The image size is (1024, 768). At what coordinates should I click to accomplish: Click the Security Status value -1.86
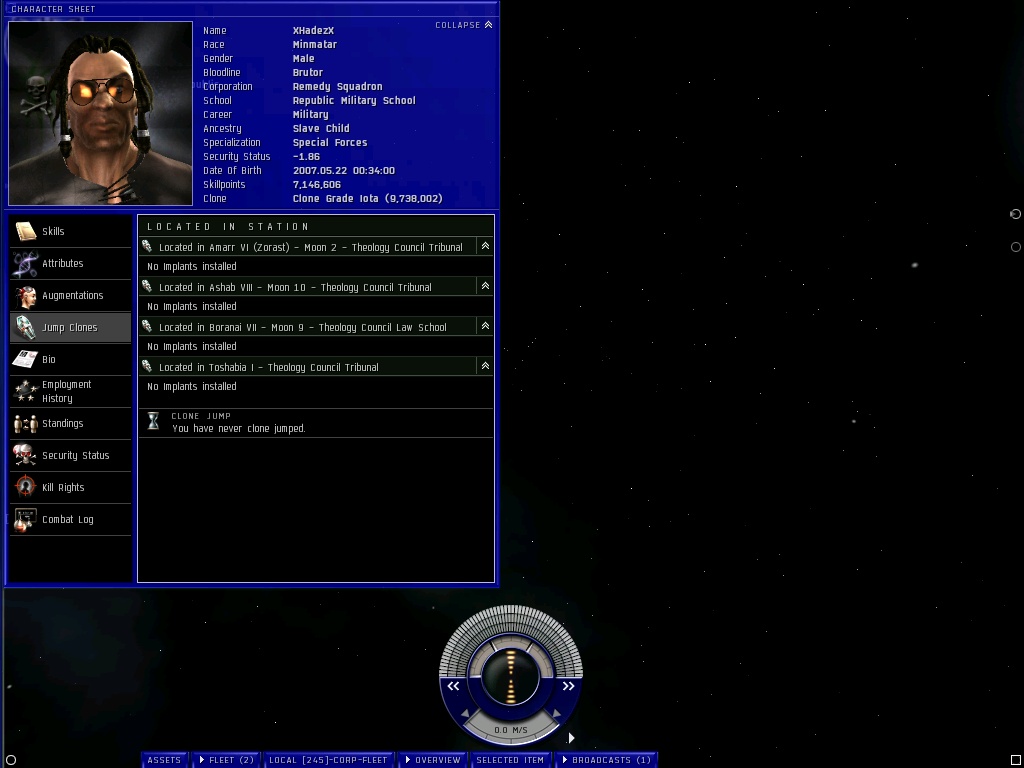(306, 157)
